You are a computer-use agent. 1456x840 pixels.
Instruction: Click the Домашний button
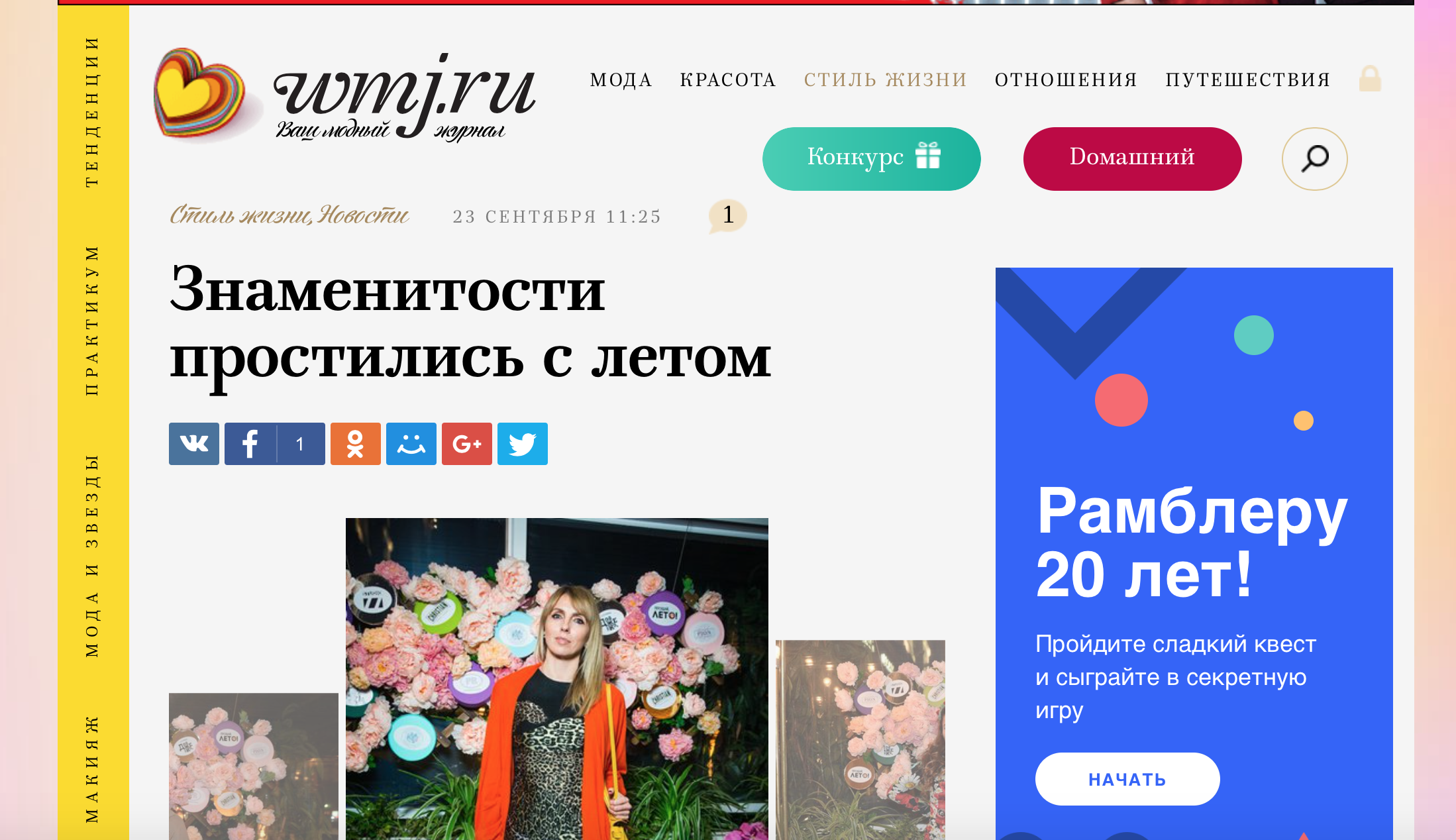click(1133, 159)
